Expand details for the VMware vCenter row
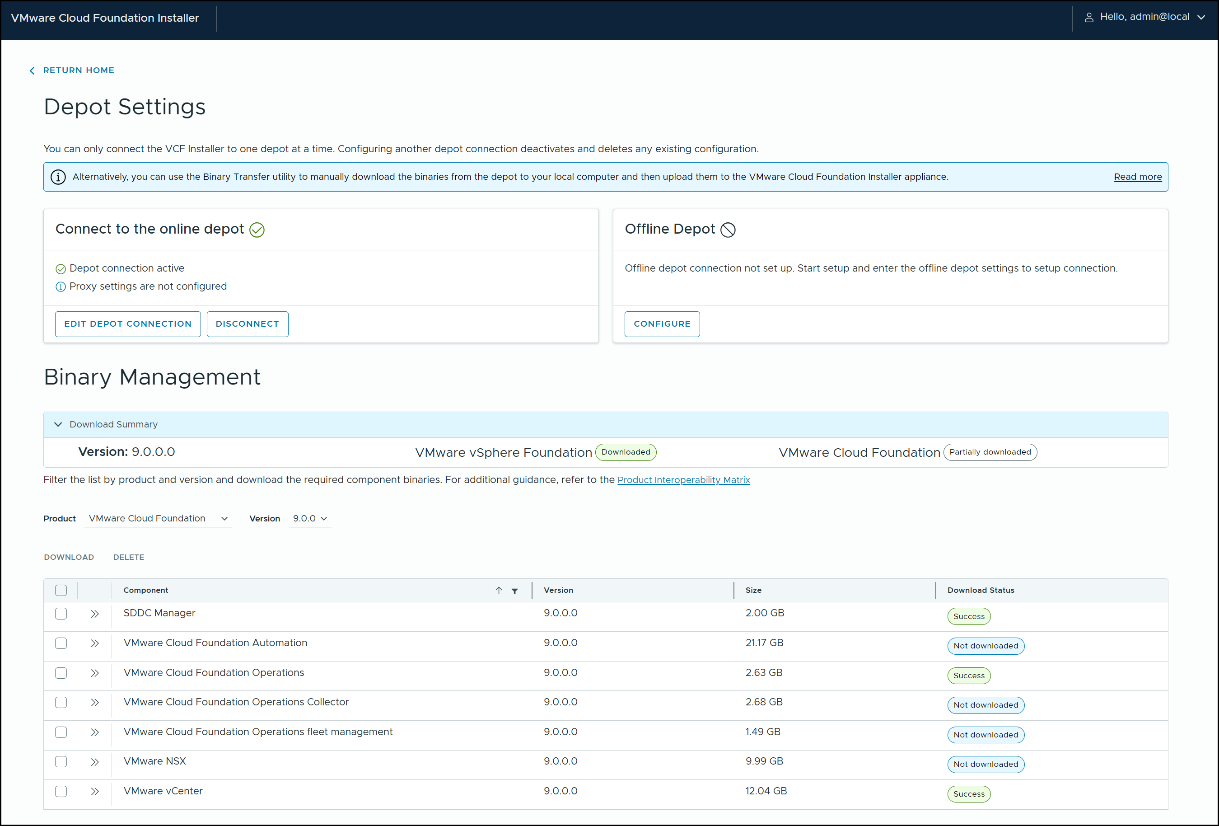1219x826 pixels. (95, 792)
